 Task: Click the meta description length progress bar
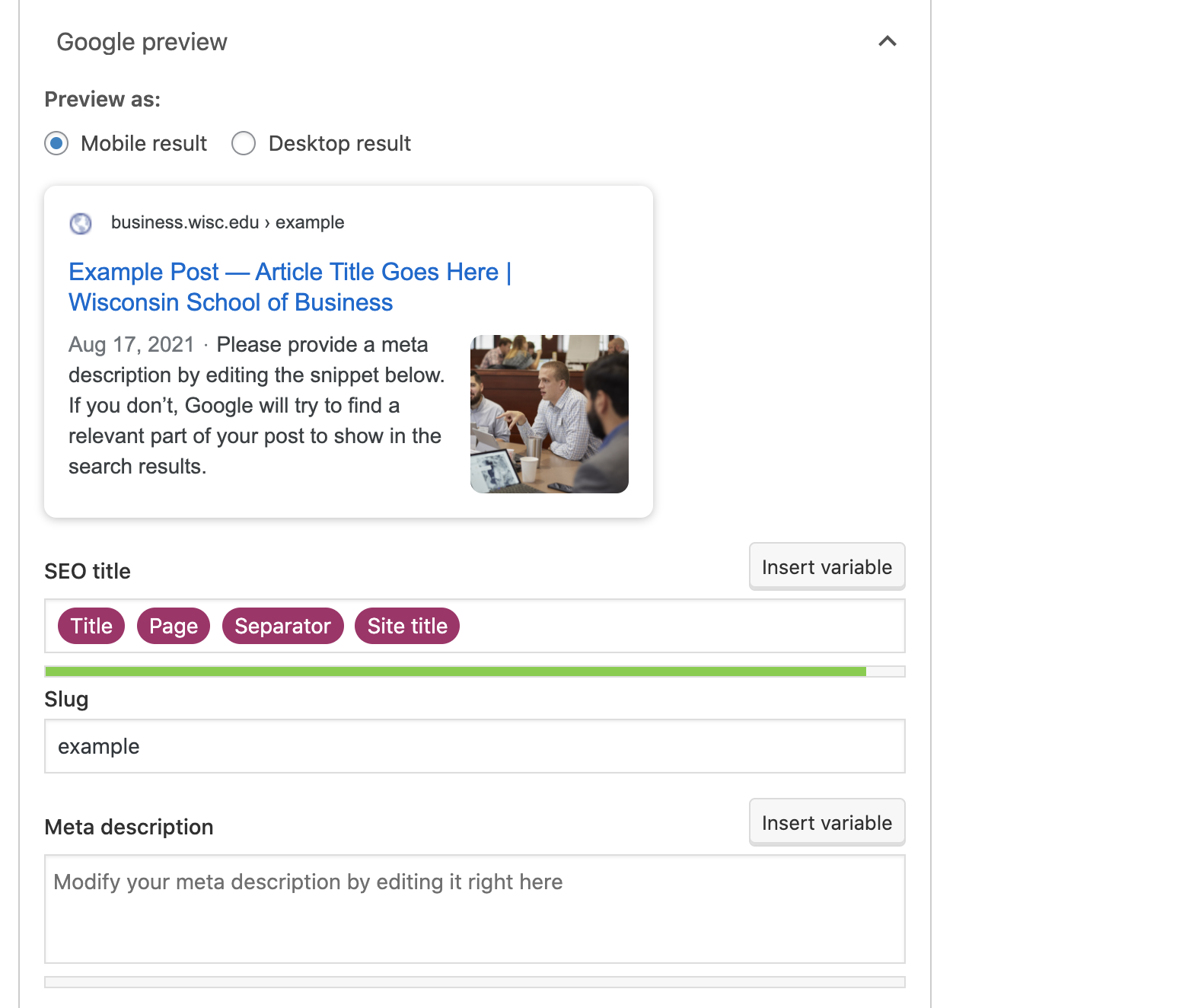pyautogui.click(x=474, y=982)
